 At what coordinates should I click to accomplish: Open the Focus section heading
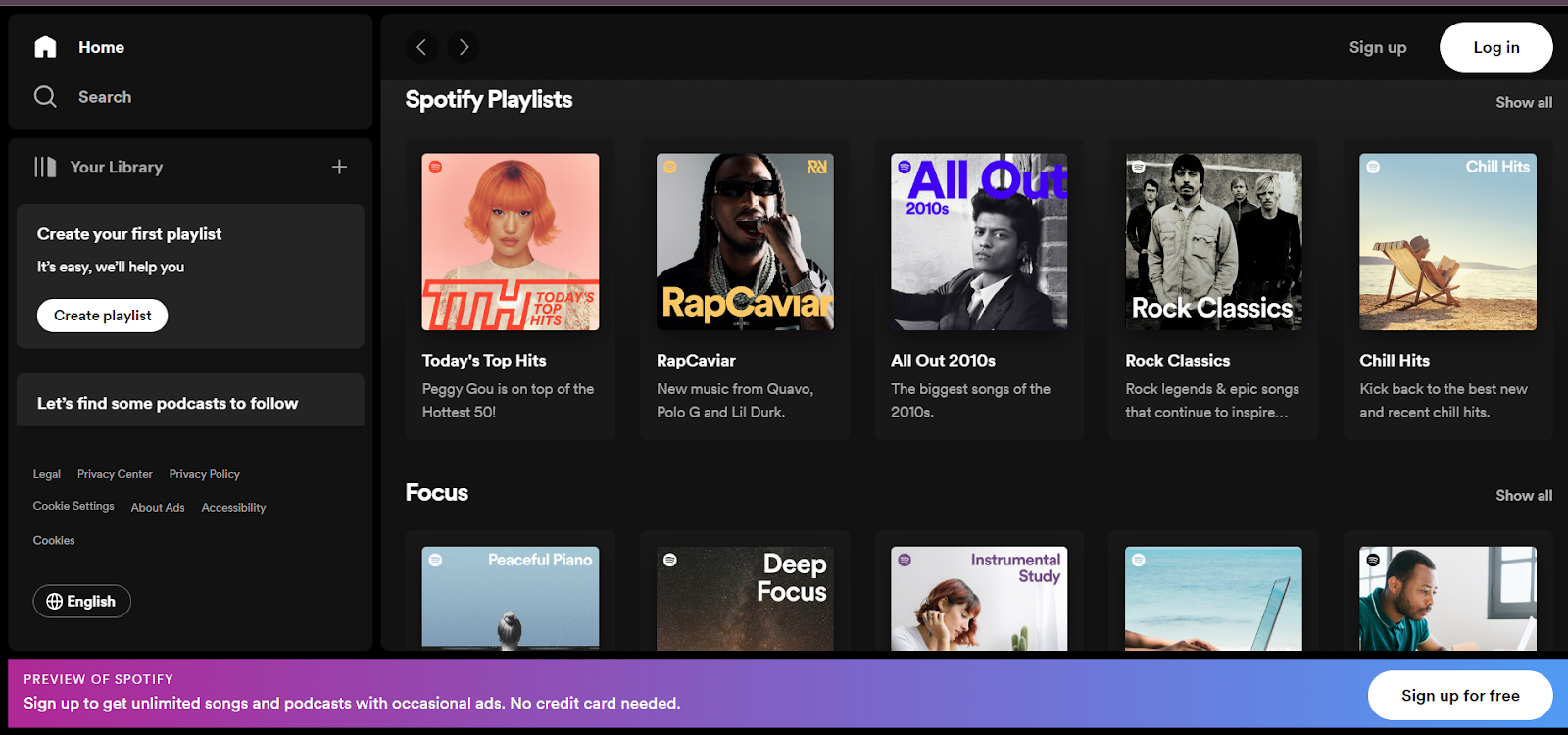point(437,493)
